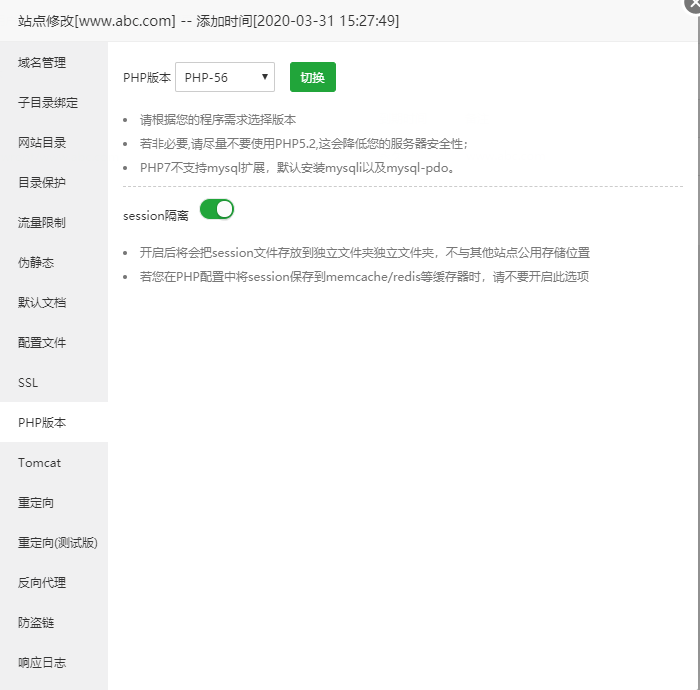The image size is (700, 690).
Task: Switch to 网站目录 section
Action: [54, 143]
